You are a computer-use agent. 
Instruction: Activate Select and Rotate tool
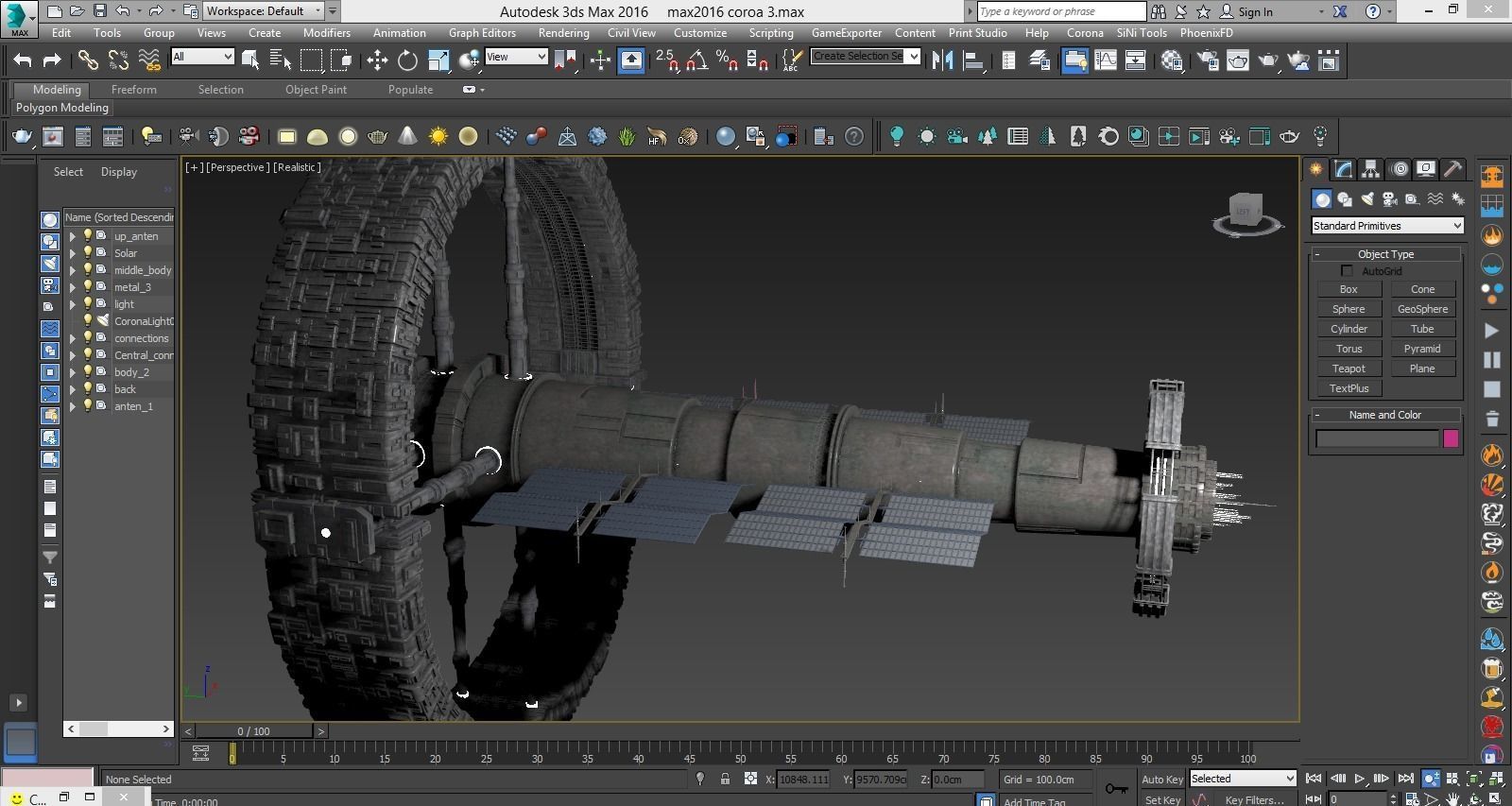click(x=407, y=60)
